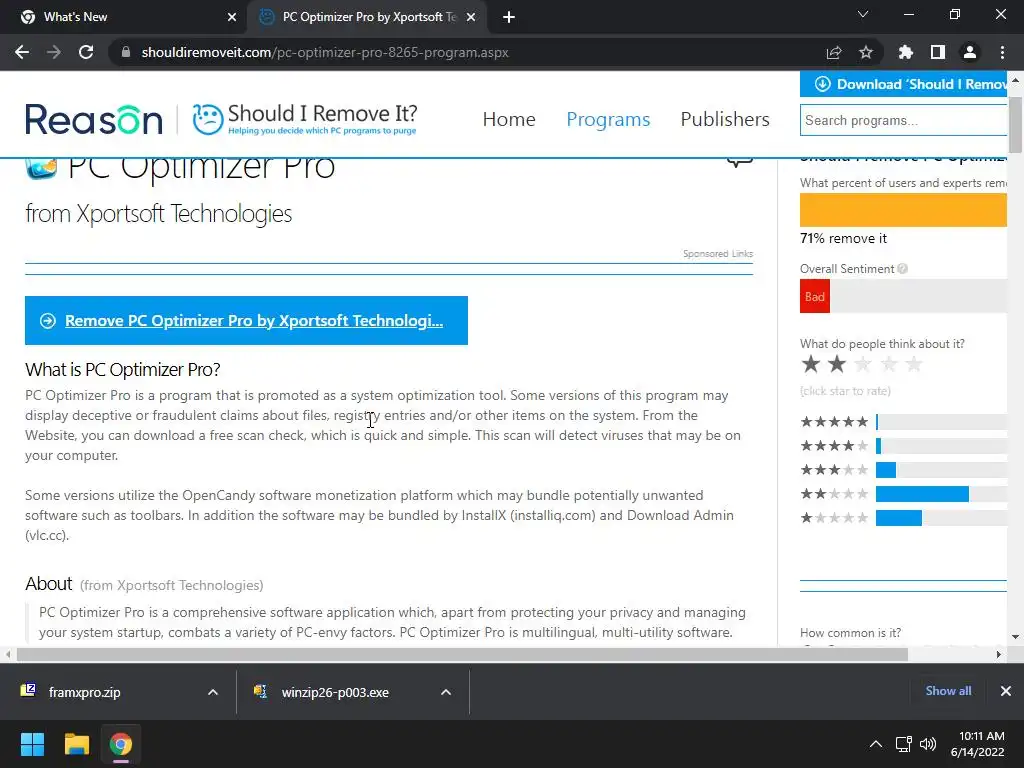Image resolution: width=1024 pixels, height=768 pixels.
Task: Click the address bar URL
Action: (325, 52)
